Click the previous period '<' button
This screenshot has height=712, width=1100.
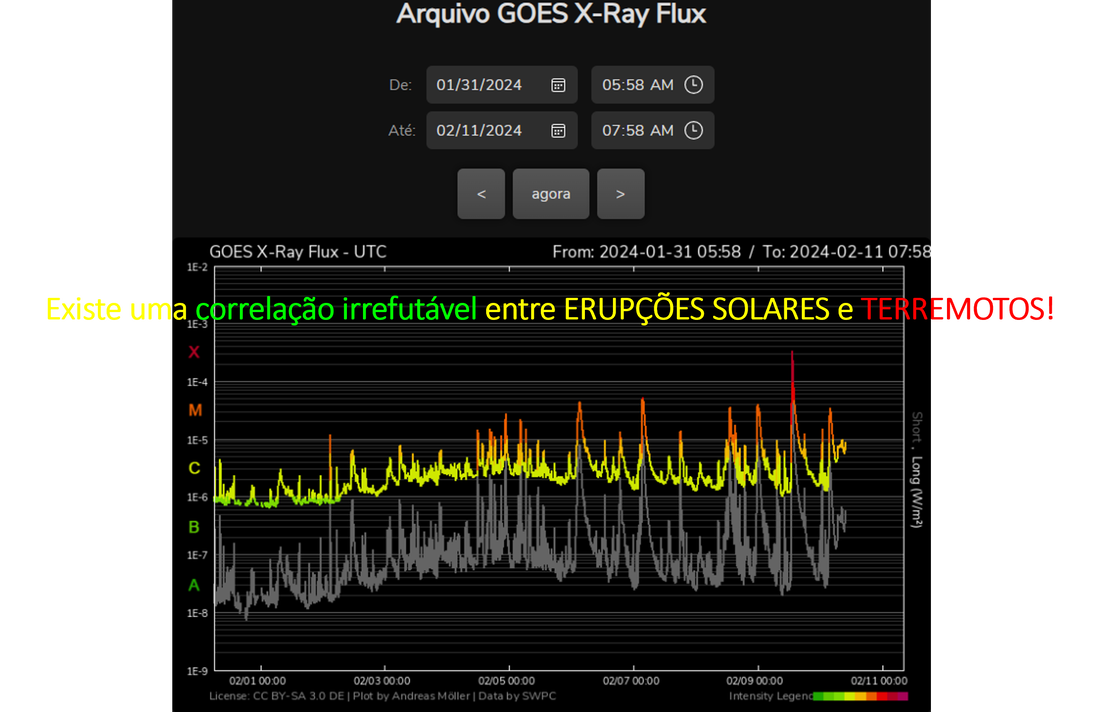tap(482, 194)
